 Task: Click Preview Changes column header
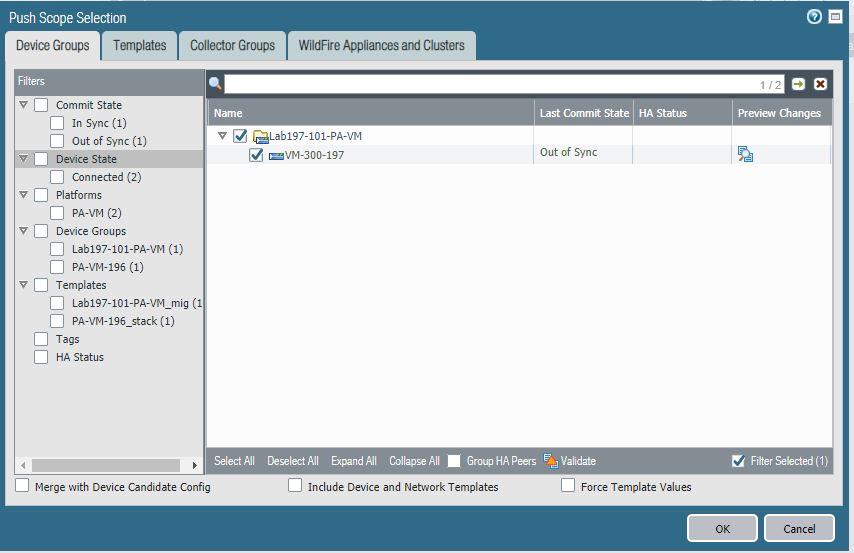(x=782, y=113)
